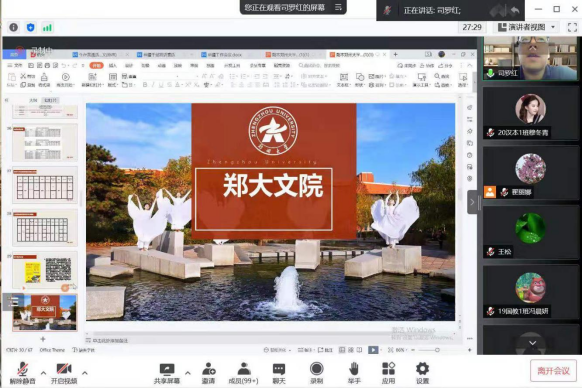Open meeting 设置 settings gear
The height and width of the screenshot is (389, 582).
tap(422, 373)
